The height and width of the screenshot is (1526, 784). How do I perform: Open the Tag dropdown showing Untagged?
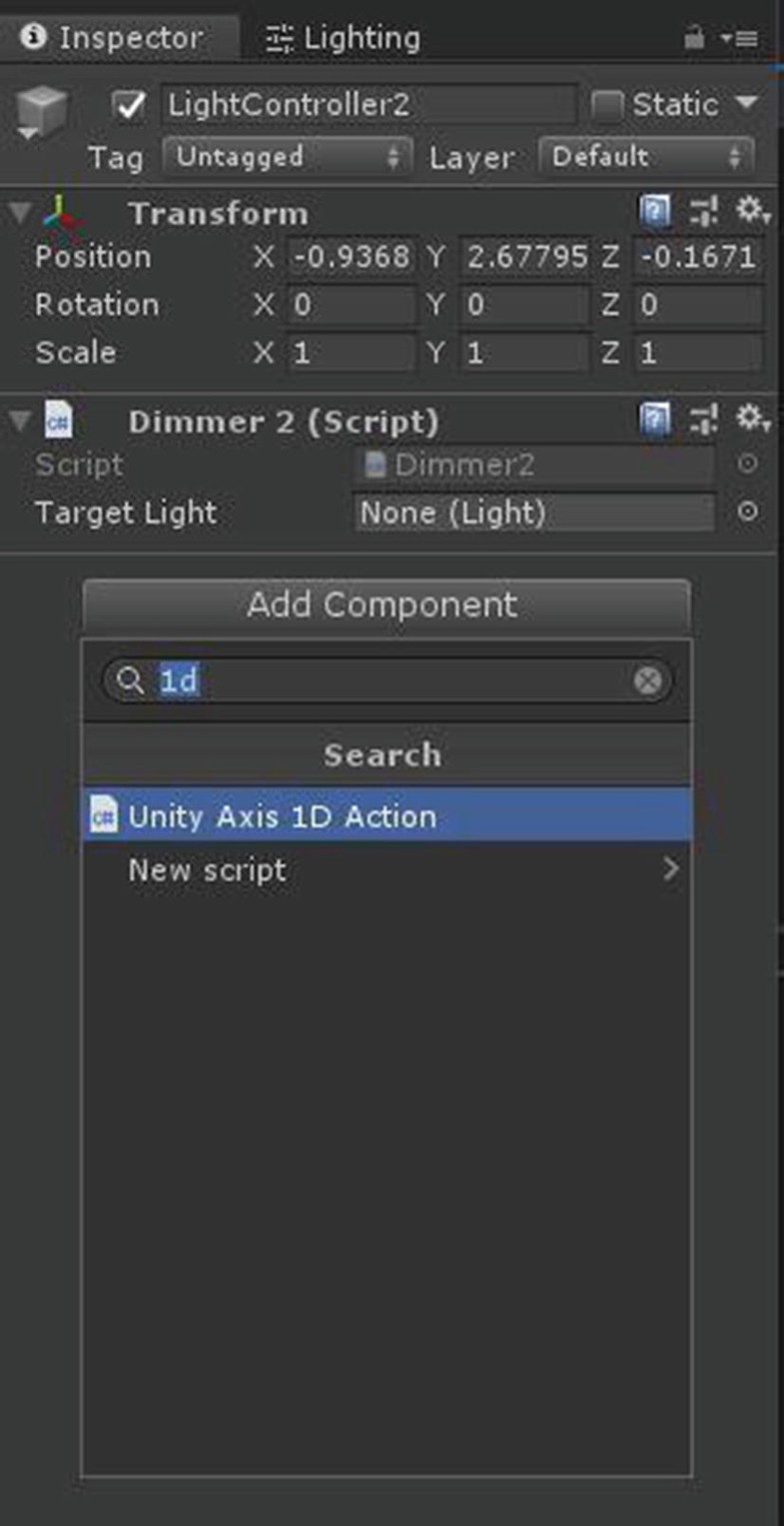(x=287, y=157)
